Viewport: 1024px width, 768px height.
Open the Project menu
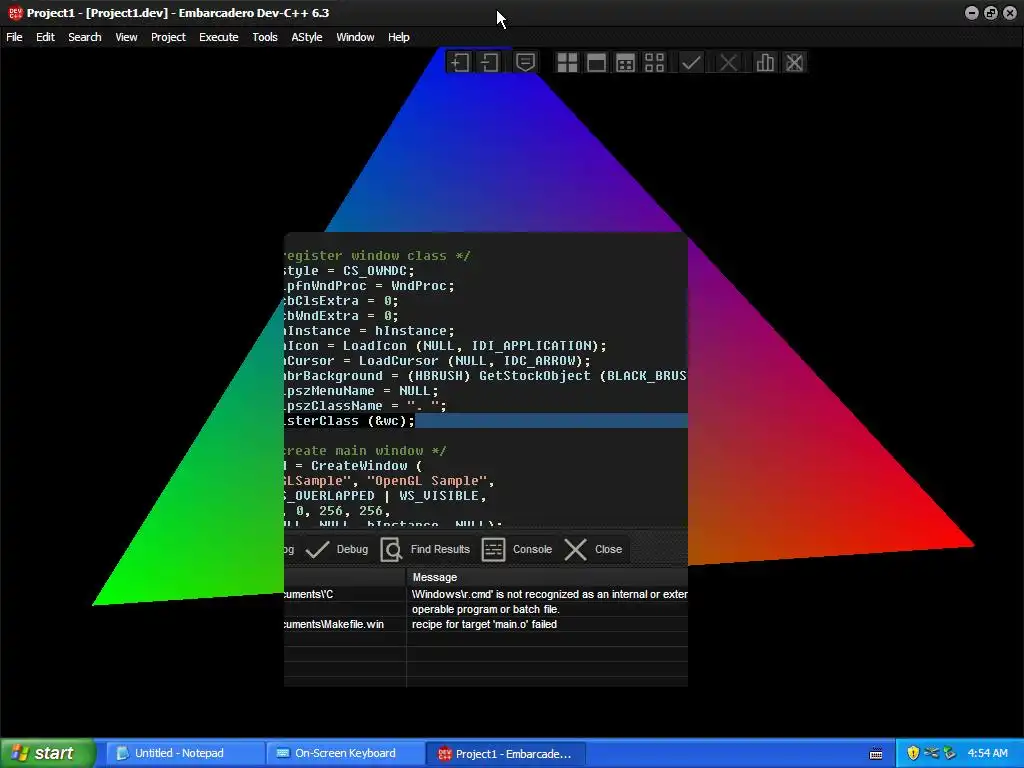click(x=168, y=37)
